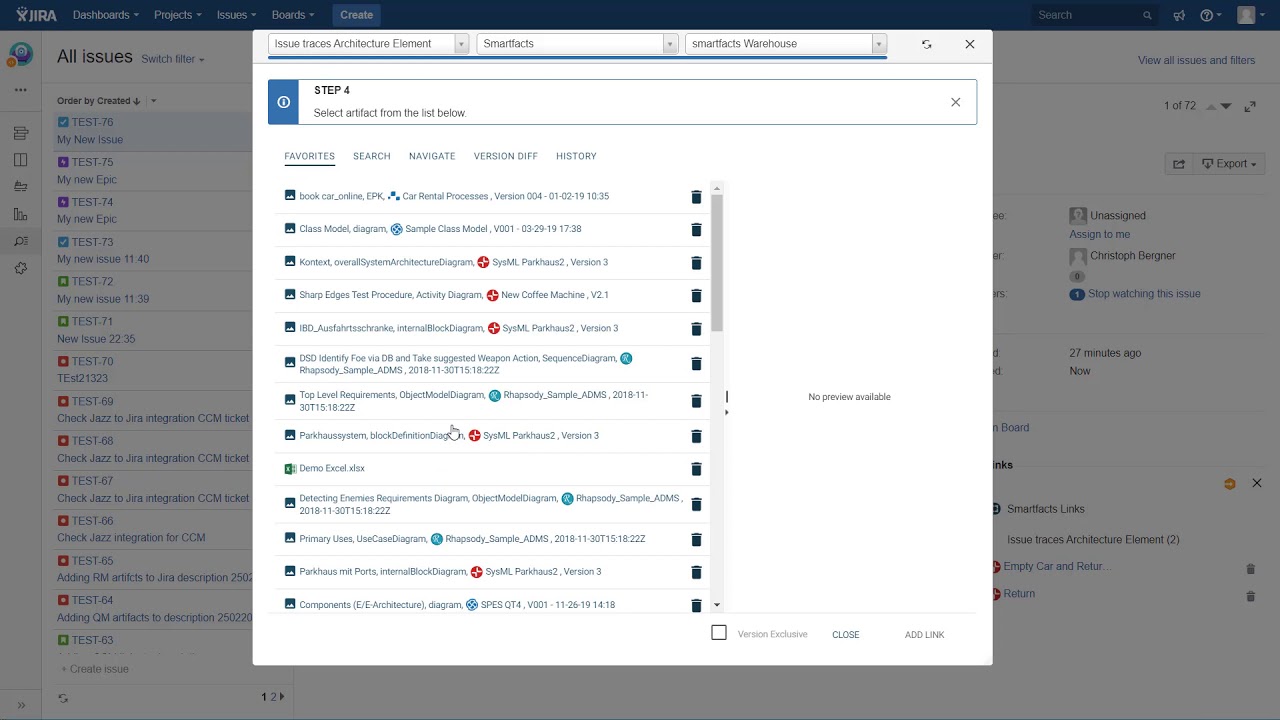Expand the Projects menu
Viewport: 1280px width, 720px height.
pos(177,15)
